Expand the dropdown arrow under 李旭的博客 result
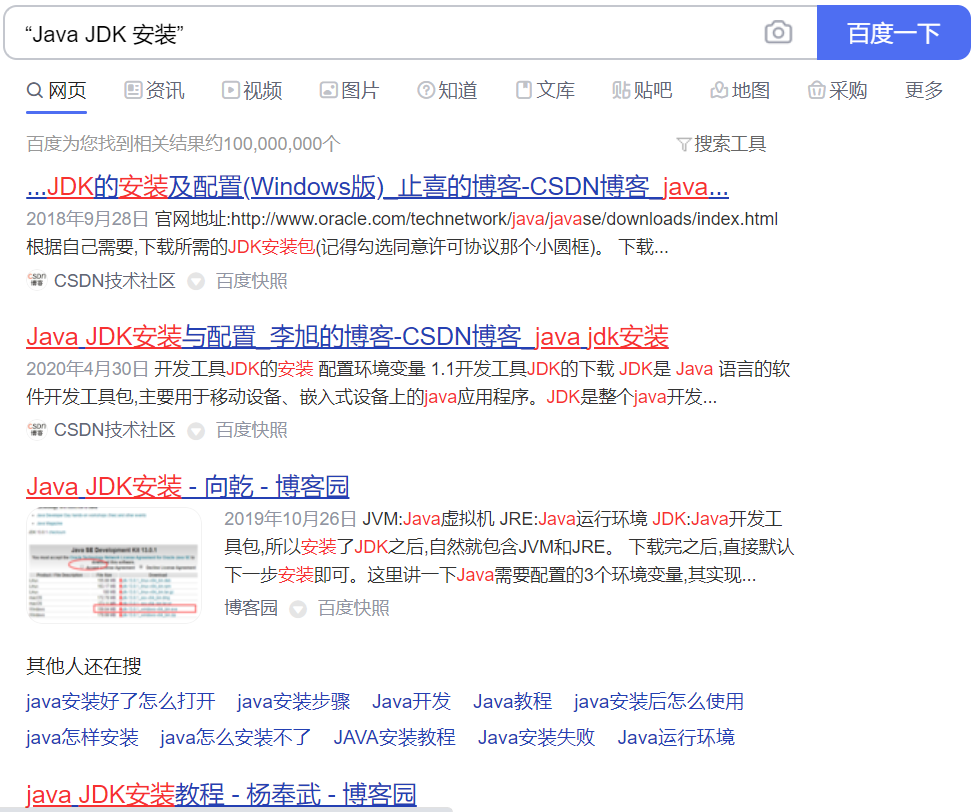Image resolution: width=973 pixels, height=812 pixels. [196, 431]
